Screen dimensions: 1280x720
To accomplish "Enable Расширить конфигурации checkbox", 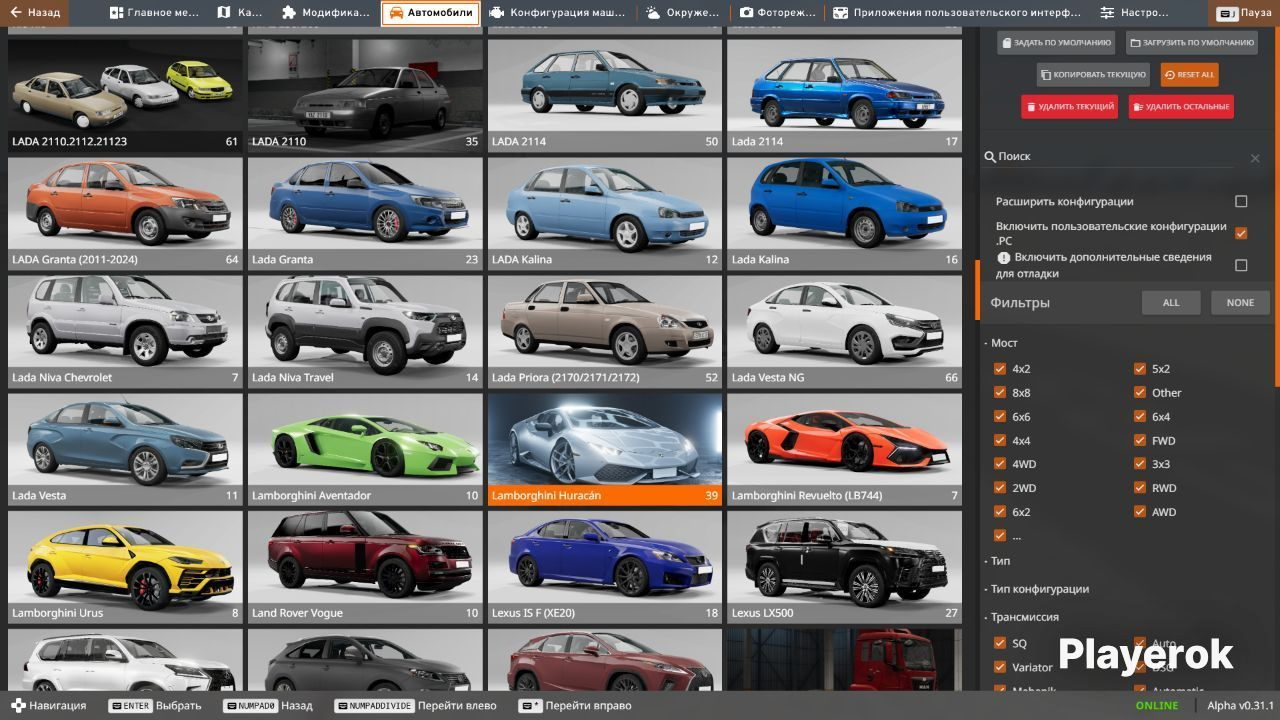I will (x=1241, y=202).
